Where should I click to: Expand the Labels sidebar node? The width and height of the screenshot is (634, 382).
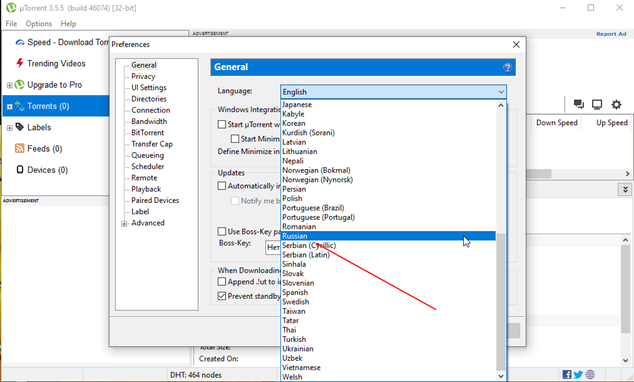[9, 128]
